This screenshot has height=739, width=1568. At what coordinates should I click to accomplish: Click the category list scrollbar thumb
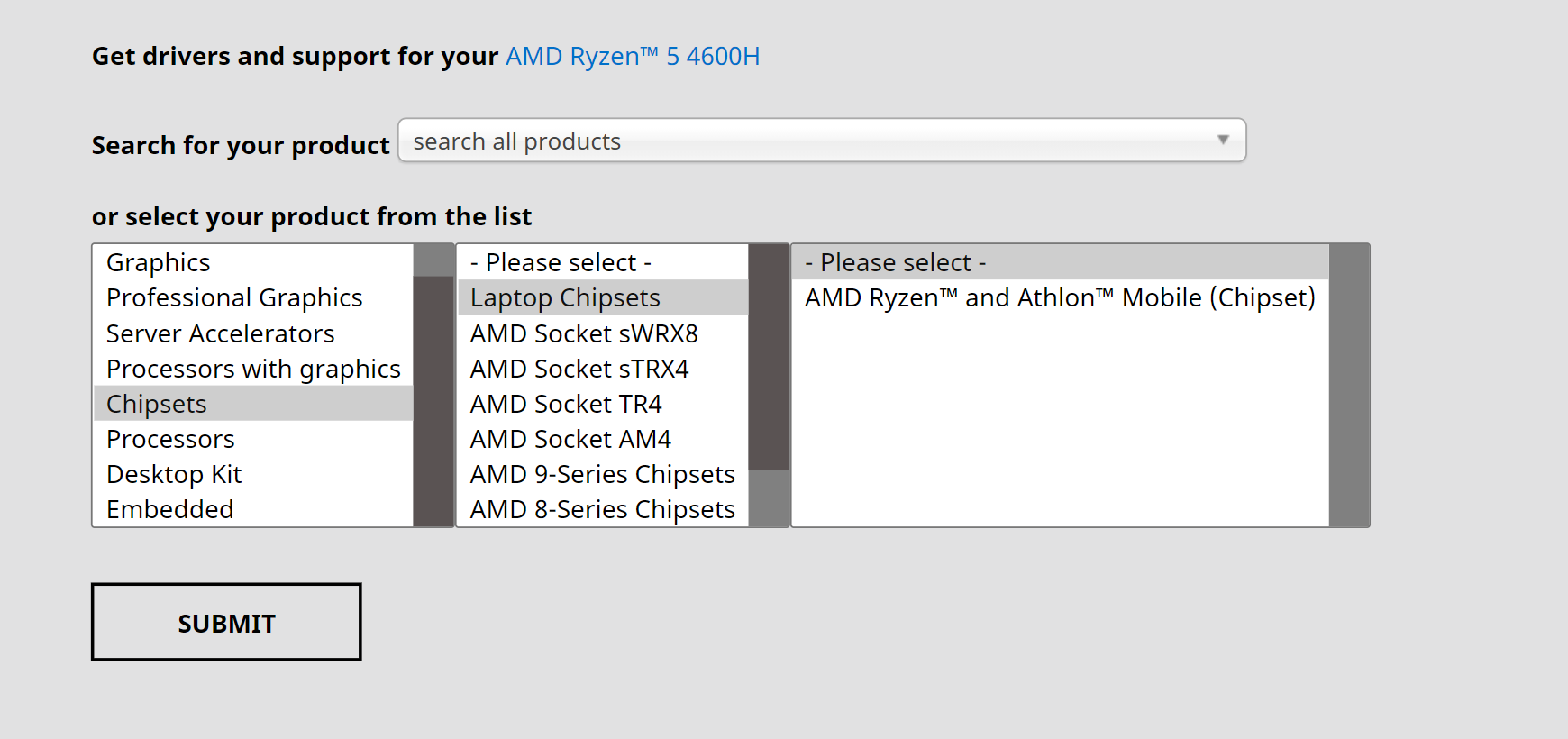[433, 401]
